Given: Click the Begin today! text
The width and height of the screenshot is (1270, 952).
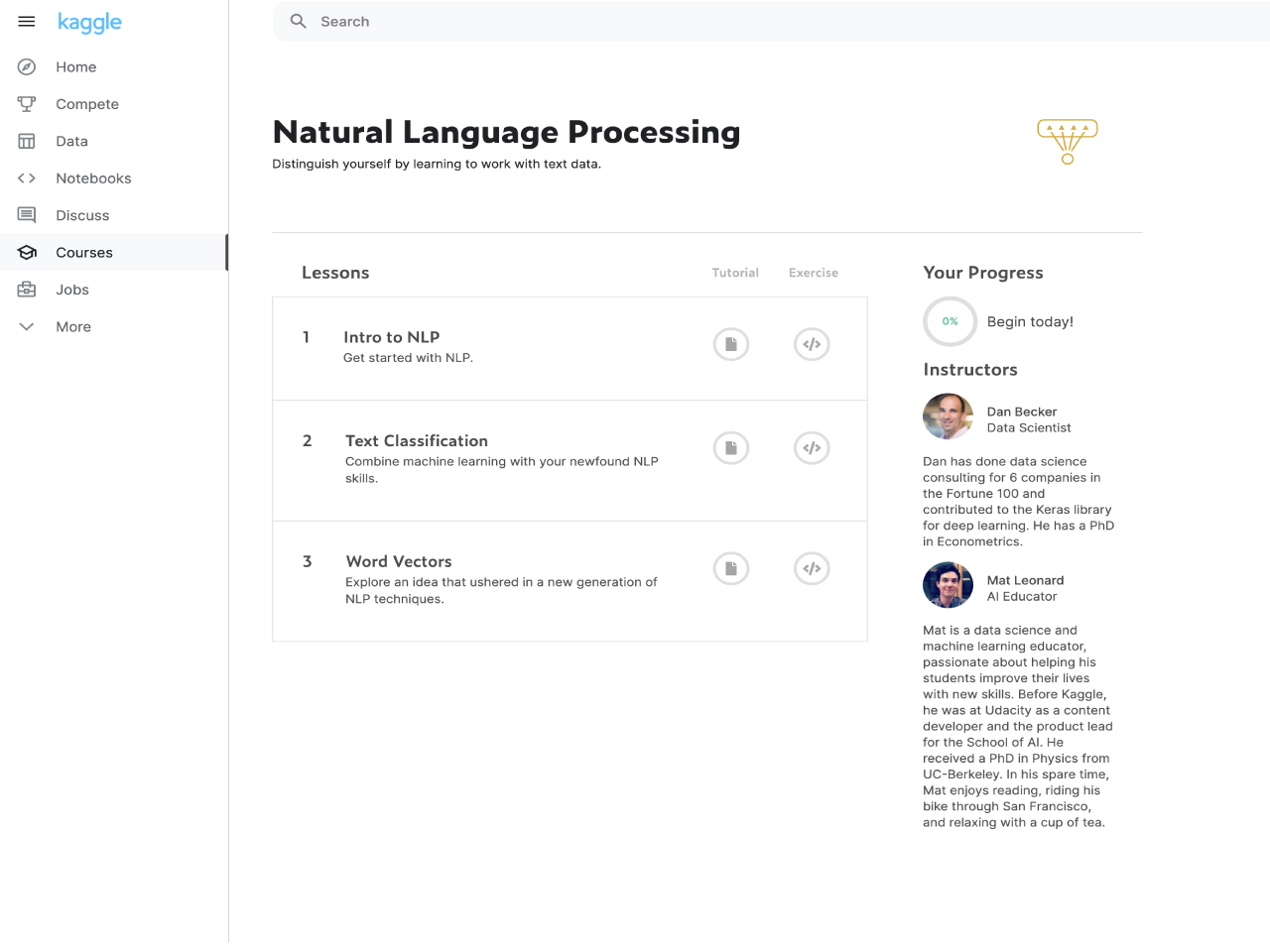Looking at the screenshot, I should pyautogui.click(x=1030, y=321).
